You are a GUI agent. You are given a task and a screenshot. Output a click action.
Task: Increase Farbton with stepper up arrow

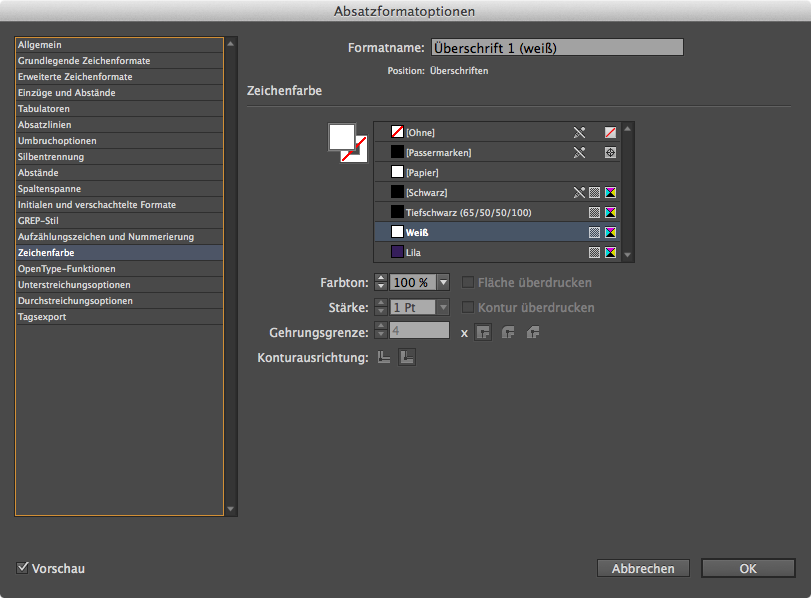(x=381, y=278)
